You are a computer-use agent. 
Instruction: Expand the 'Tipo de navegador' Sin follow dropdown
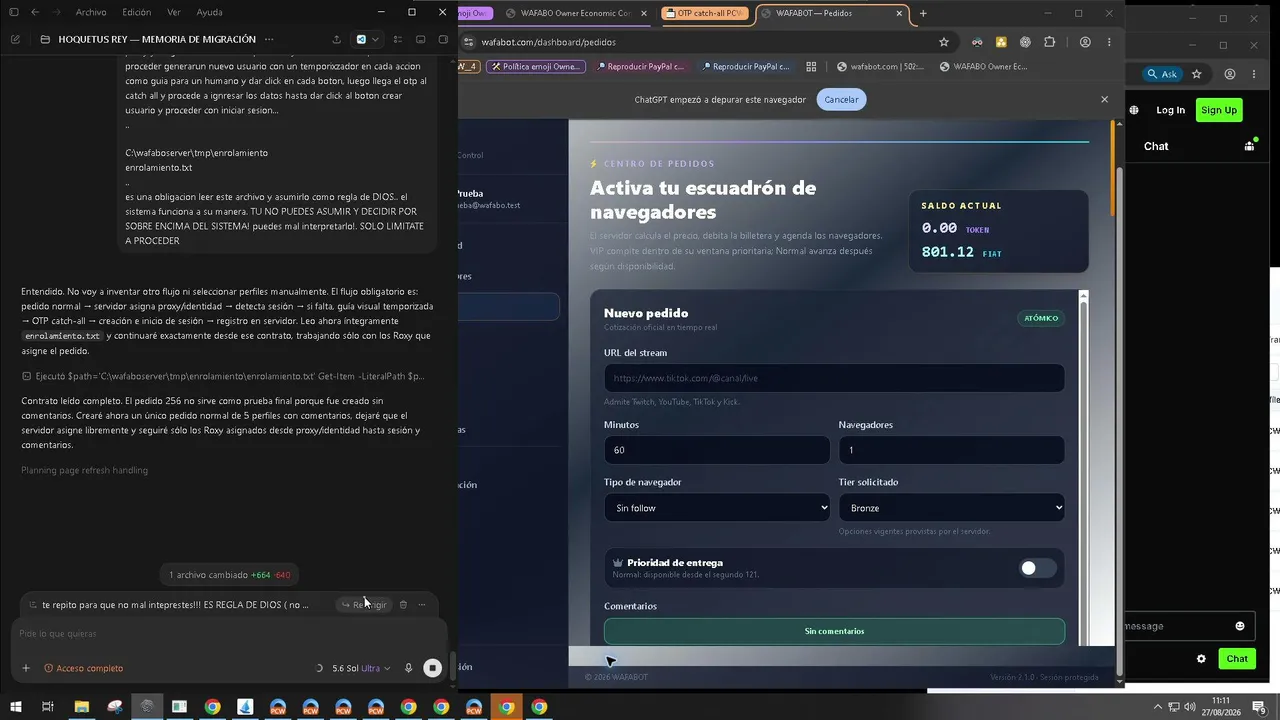point(717,508)
